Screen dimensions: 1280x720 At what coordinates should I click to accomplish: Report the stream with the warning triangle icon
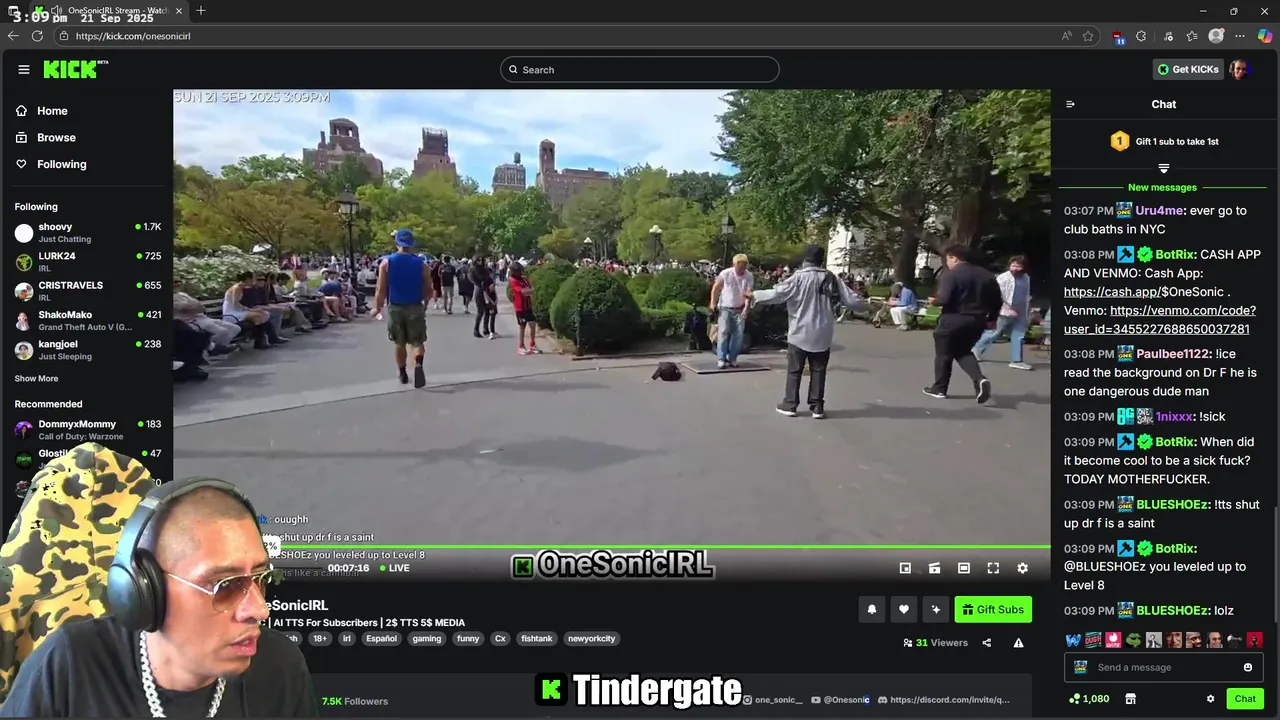click(x=1018, y=643)
